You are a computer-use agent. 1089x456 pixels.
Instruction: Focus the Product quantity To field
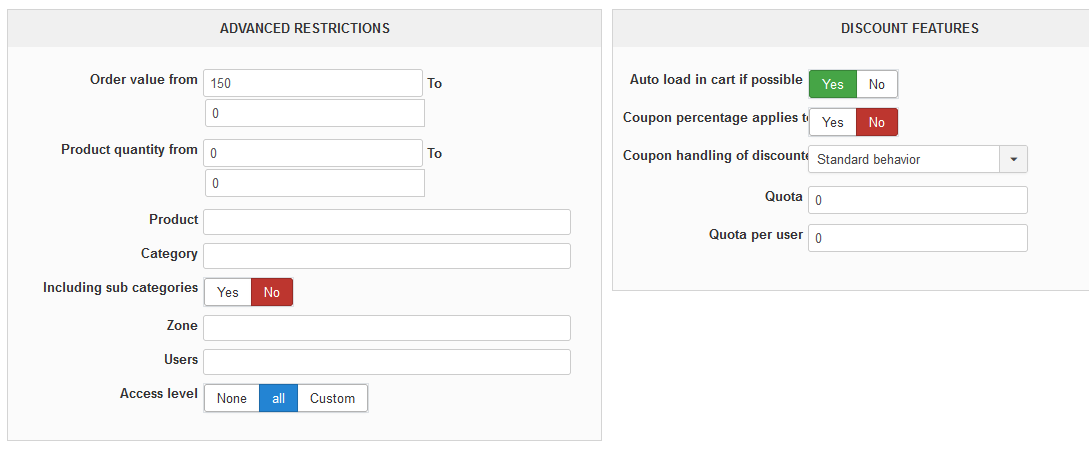click(315, 183)
